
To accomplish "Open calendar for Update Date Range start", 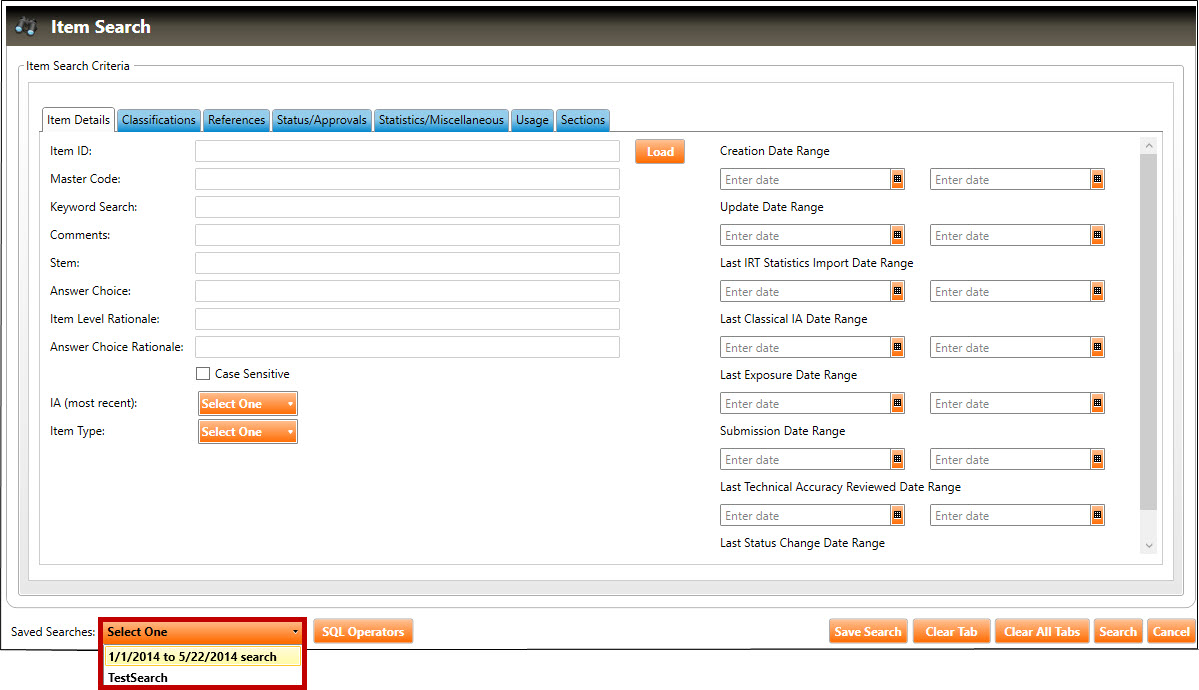I will [897, 235].
